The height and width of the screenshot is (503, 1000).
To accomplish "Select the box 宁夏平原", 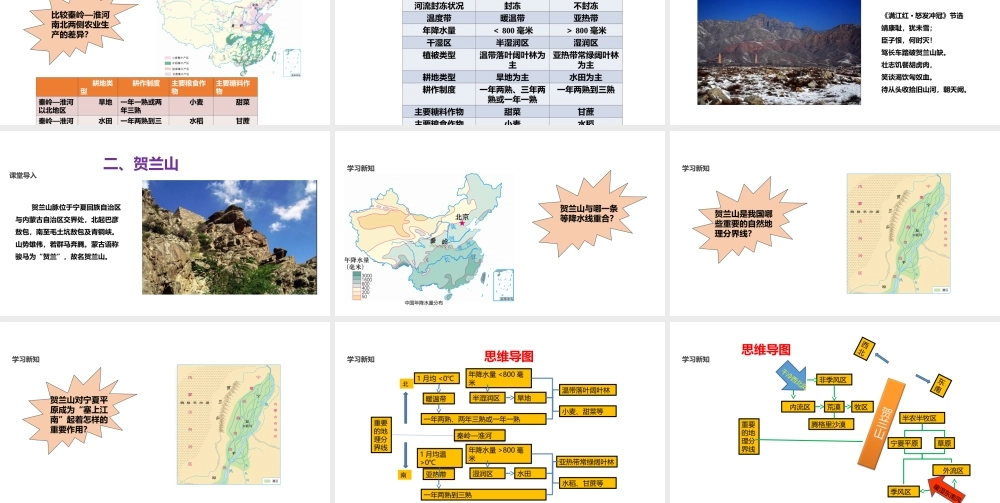I will click(x=904, y=442).
